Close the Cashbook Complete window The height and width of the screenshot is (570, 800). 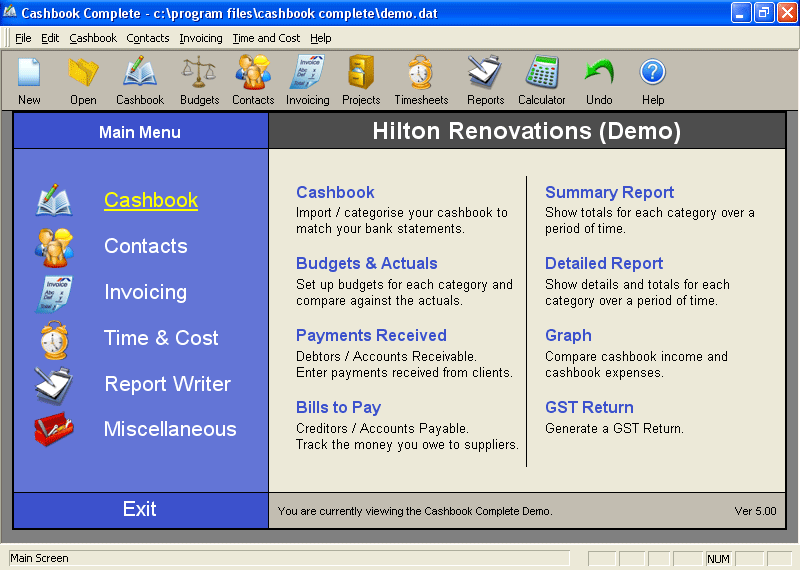(787, 13)
